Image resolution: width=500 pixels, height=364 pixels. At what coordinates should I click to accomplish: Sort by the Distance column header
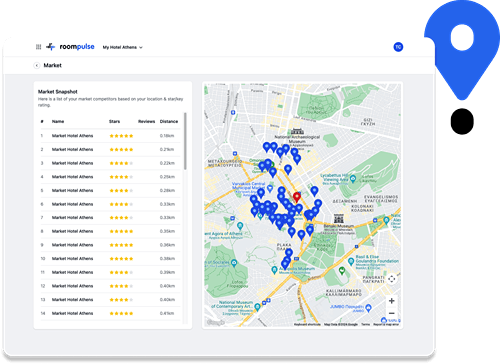pyautogui.click(x=169, y=121)
